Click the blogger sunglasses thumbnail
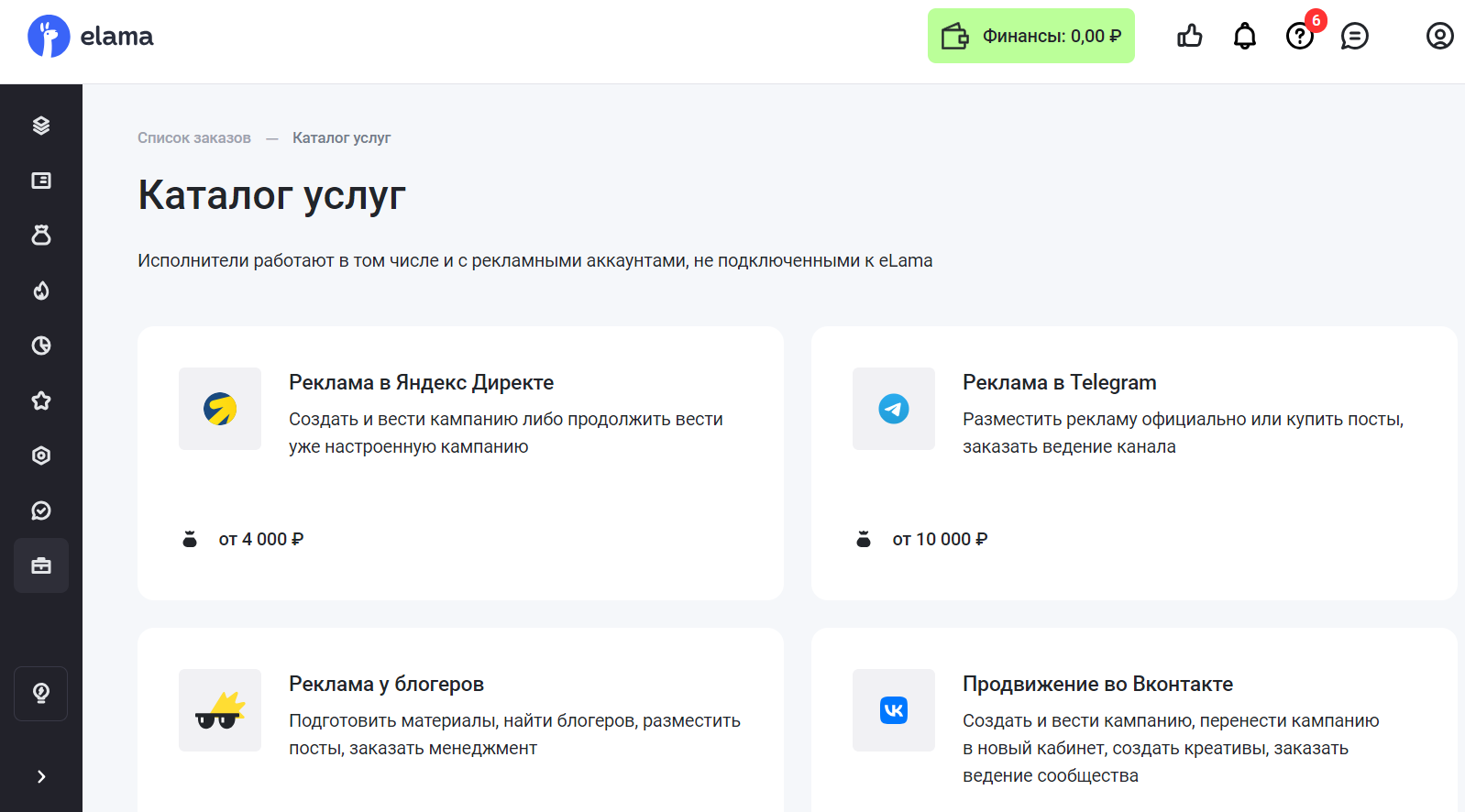1465x812 pixels. [220, 710]
